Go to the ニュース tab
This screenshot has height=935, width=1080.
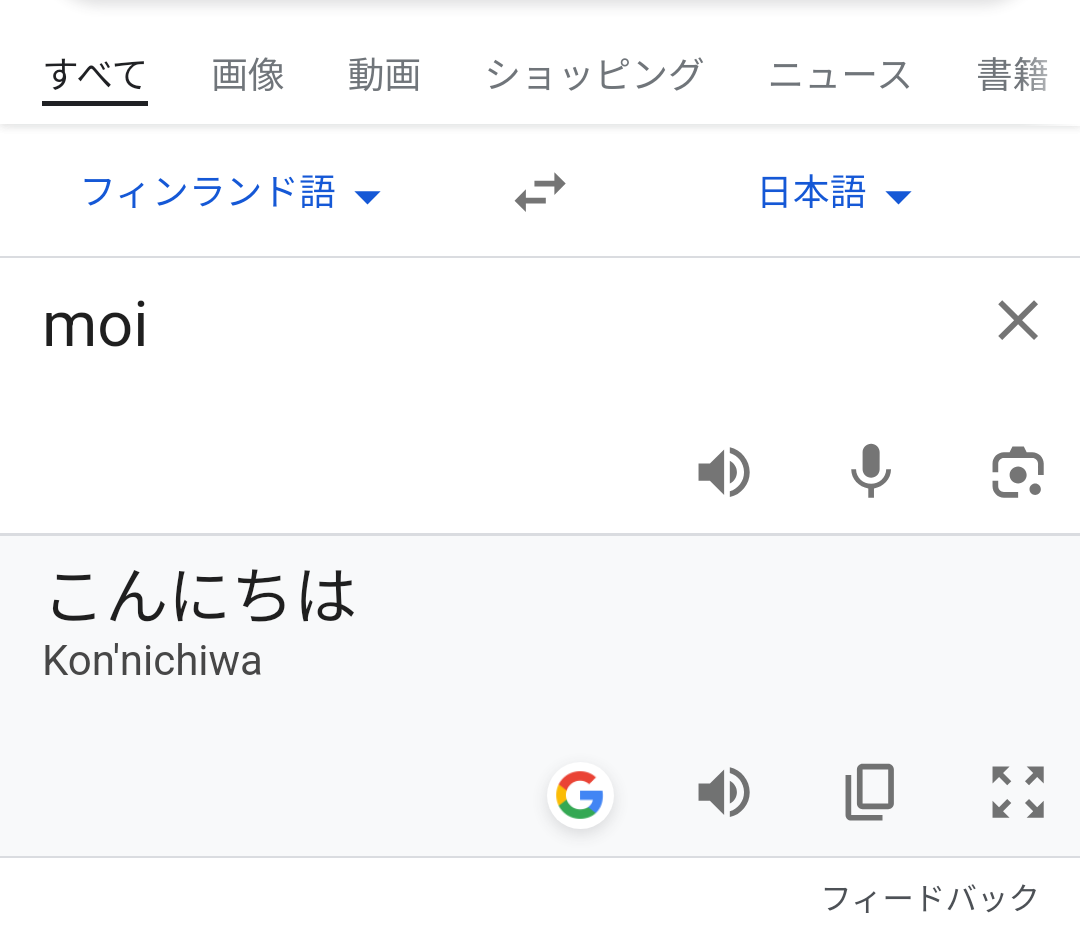[839, 75]
